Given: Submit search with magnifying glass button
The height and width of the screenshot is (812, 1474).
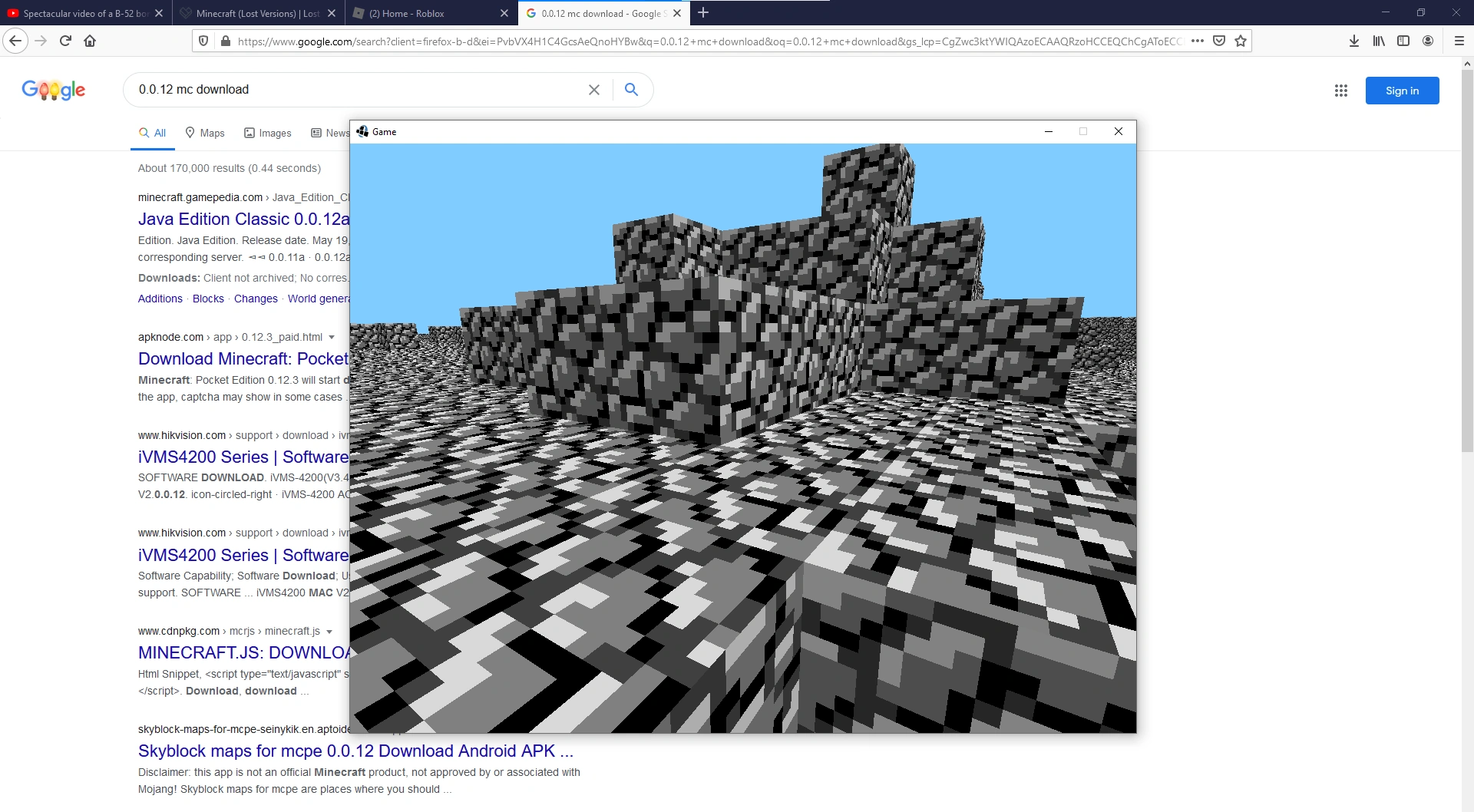Looking at the screenshot, I should pyautogui.click(x=632, y=90).
